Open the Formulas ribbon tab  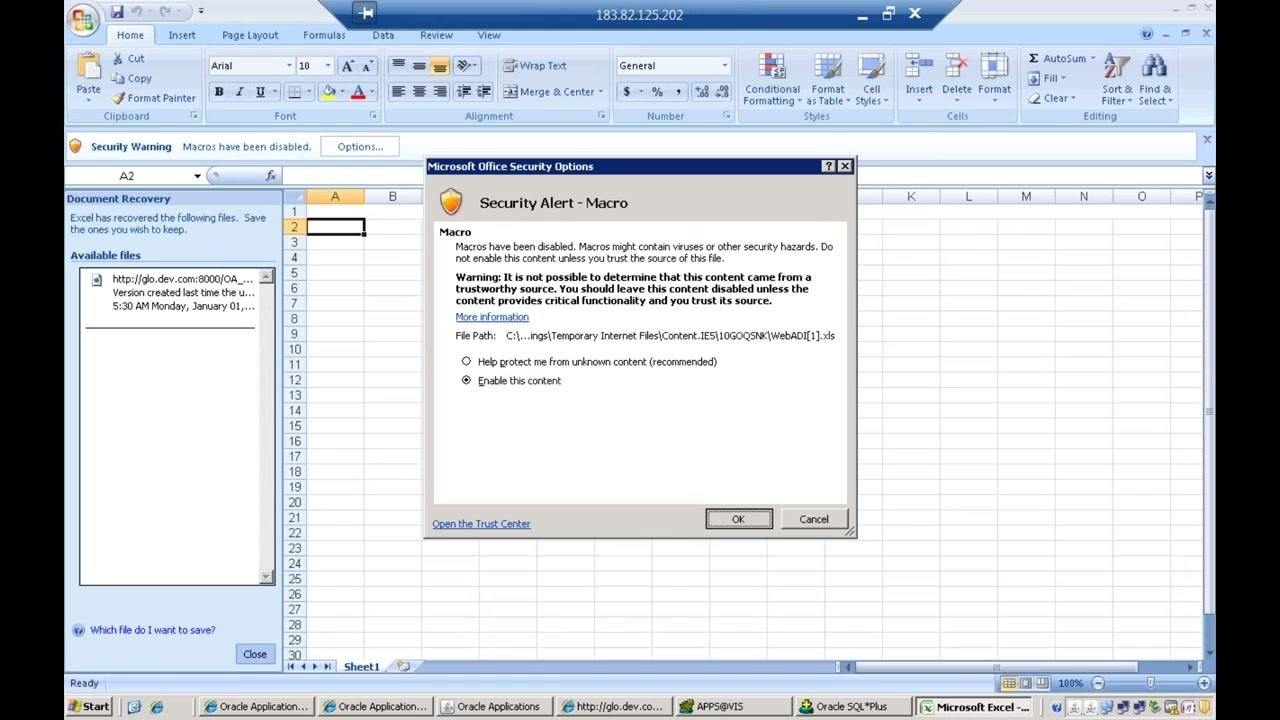pos(324,35)
